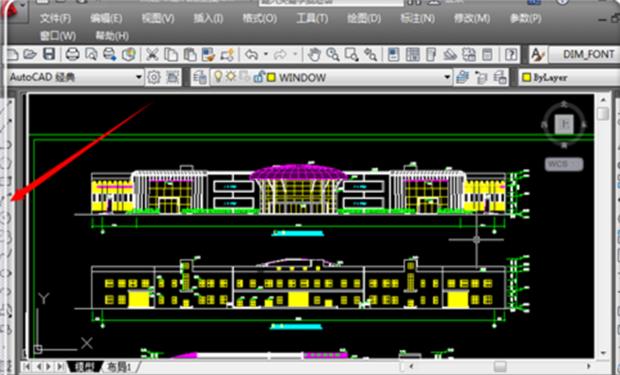
Task: Switch to the 布局1 layout tab
Action: (x=119, y=367)
